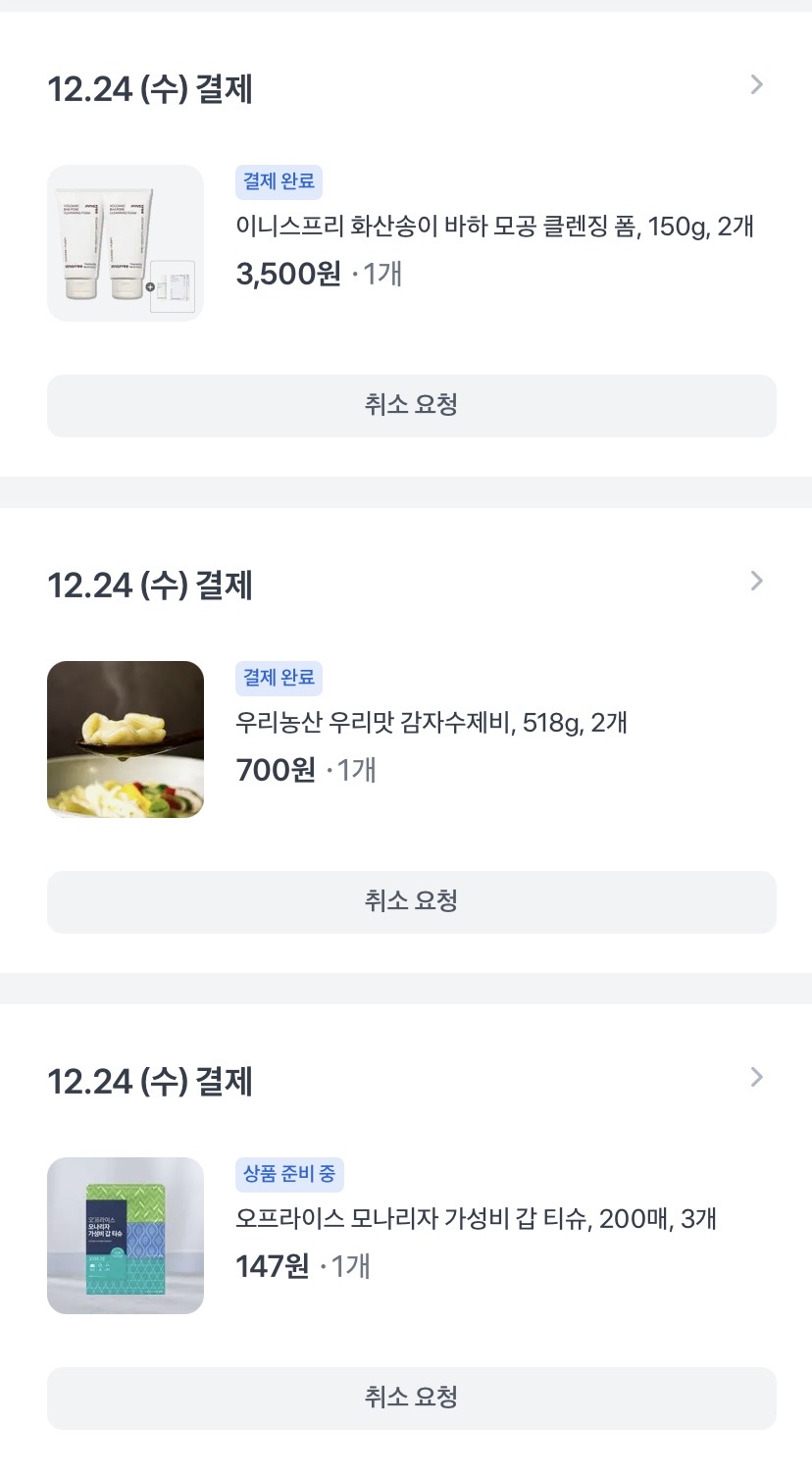
Task: Open 오프라이스 모나리자 갑 티슈 product title
Action: point(477,1219)
